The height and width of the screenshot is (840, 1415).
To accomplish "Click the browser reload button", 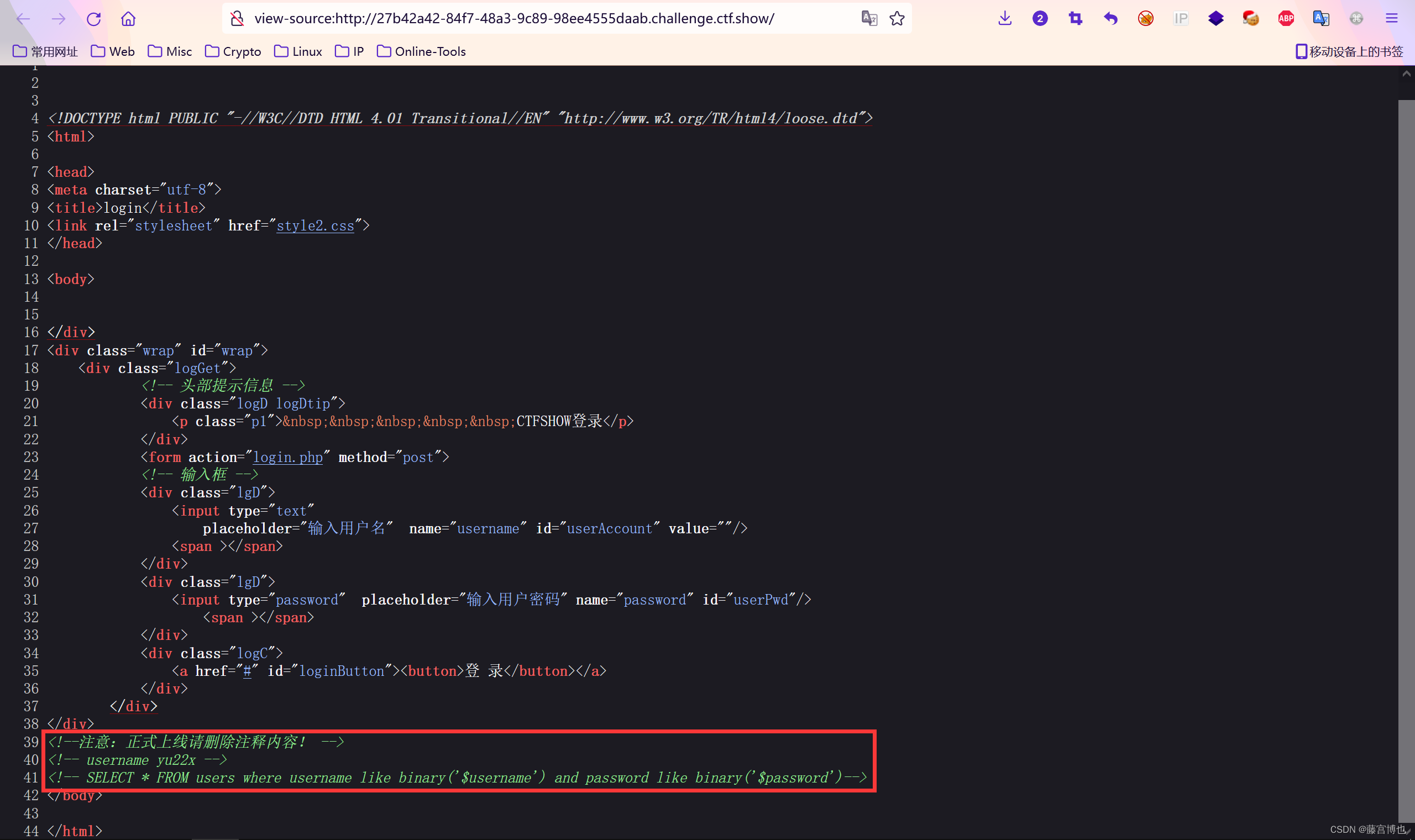I will (x=93, y=19).
